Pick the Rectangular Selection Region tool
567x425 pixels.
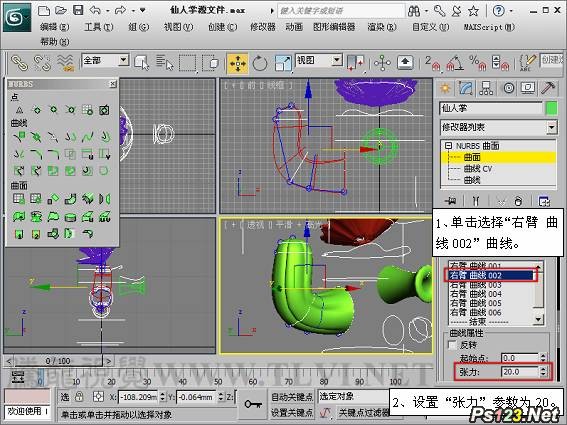tap(188, 62)
